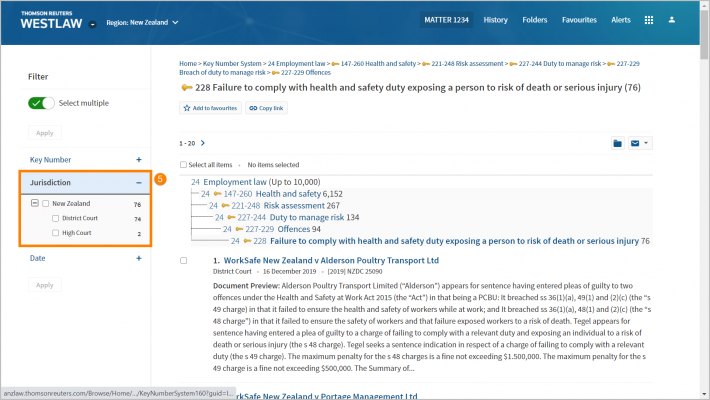This screenshot has width=710, height=400.
Task: Click Add to favourites star button
Action: 210,108
